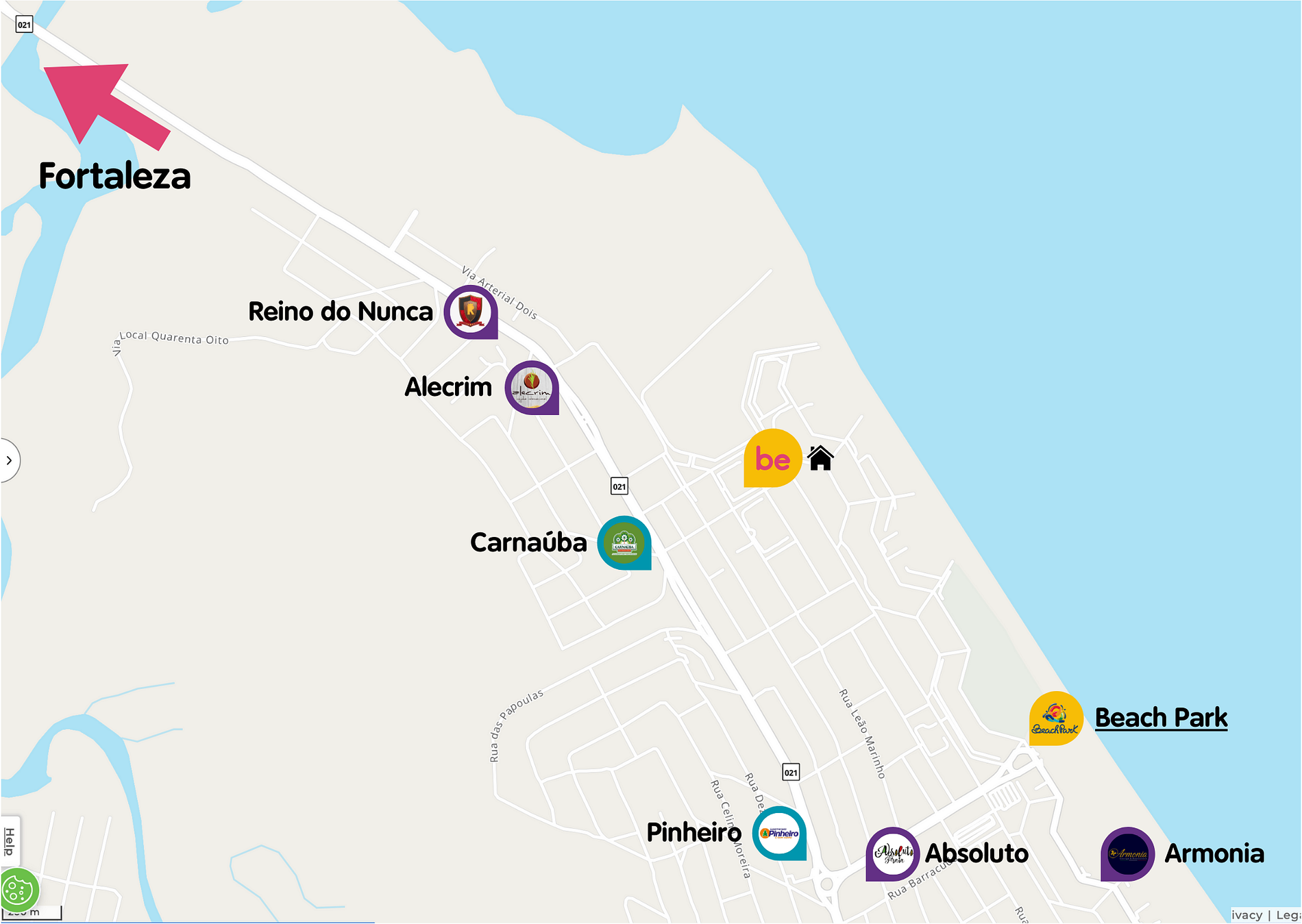
Task: Select the Carnaúba green map pin
Action: point(624,543)
